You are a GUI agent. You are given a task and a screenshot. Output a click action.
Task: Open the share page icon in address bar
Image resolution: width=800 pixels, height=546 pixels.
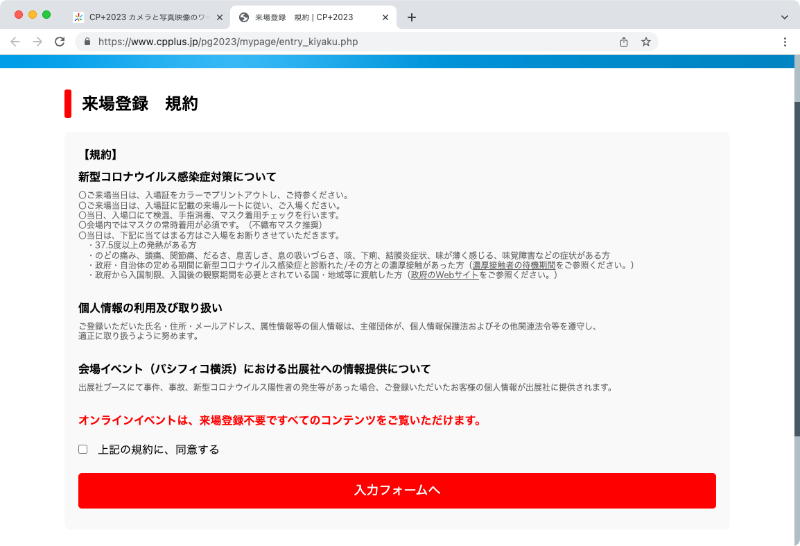click(623, 42)
